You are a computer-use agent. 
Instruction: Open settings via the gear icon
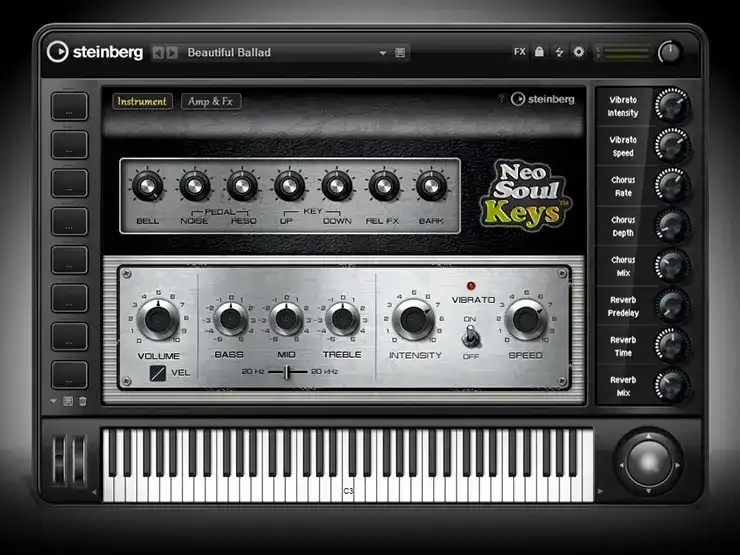coord(579,51)
